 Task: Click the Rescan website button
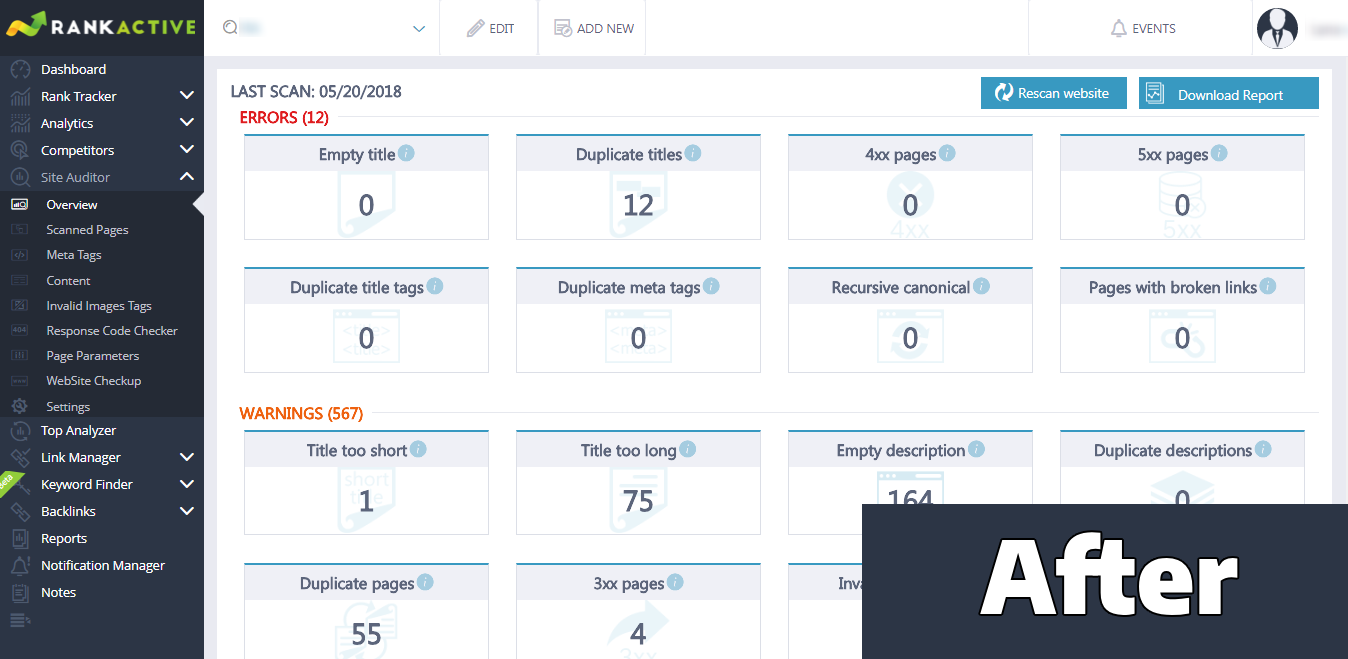[x=1054, y=93]
